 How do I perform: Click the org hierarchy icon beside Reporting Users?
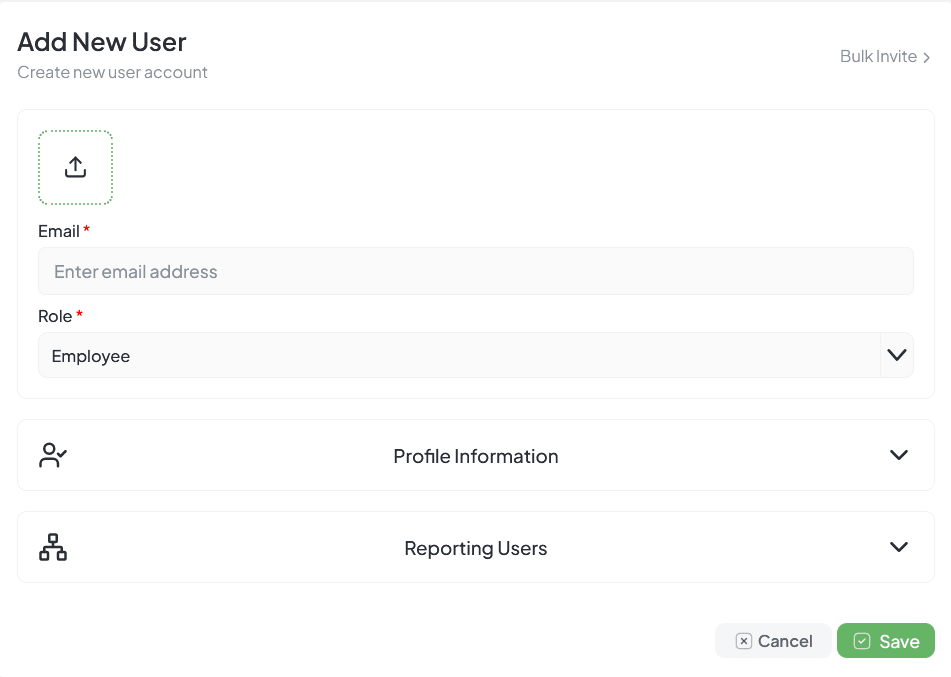point(53,547)
